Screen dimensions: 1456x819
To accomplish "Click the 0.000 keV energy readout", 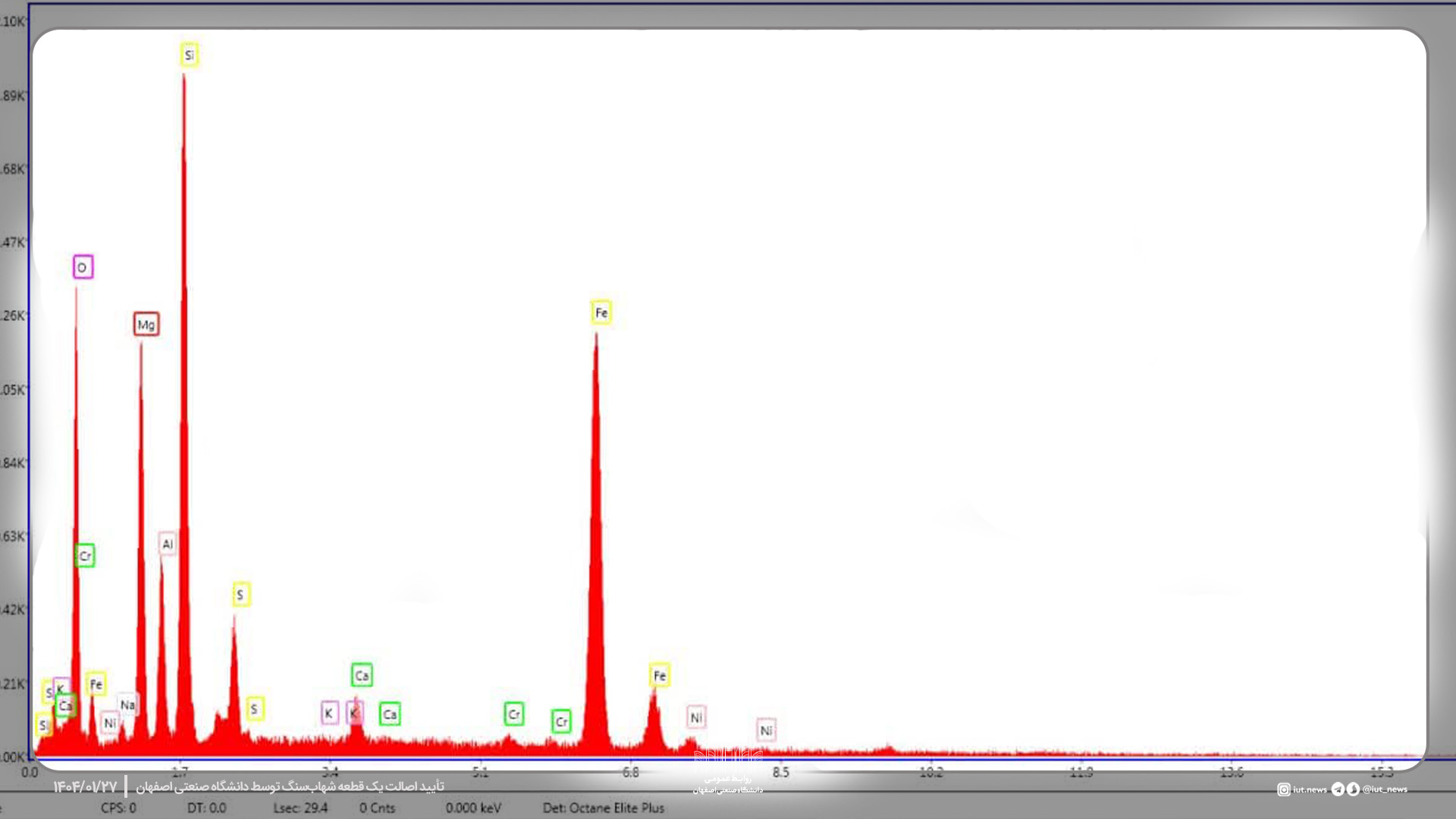I will (x=473, y=808).
